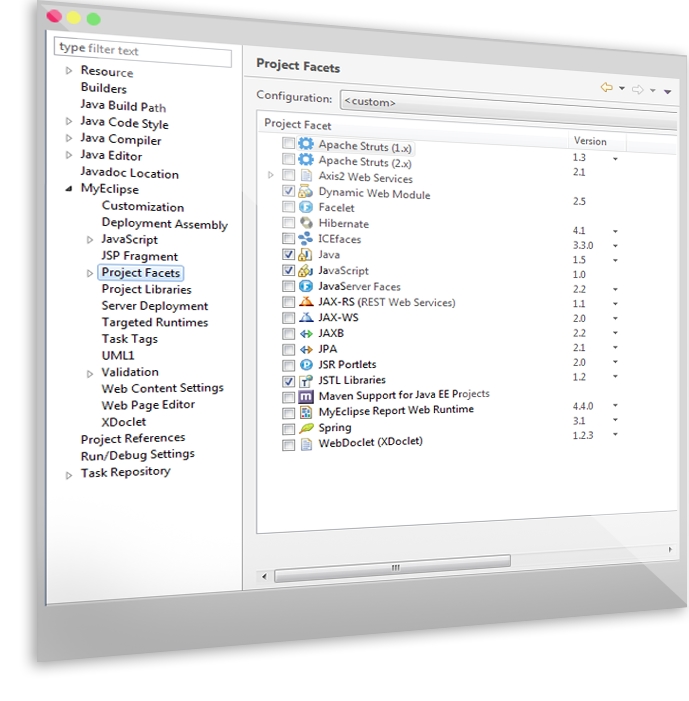Click the JSTL Libraries icon
This screenshot has width=689, height=701.
(306, 381)
